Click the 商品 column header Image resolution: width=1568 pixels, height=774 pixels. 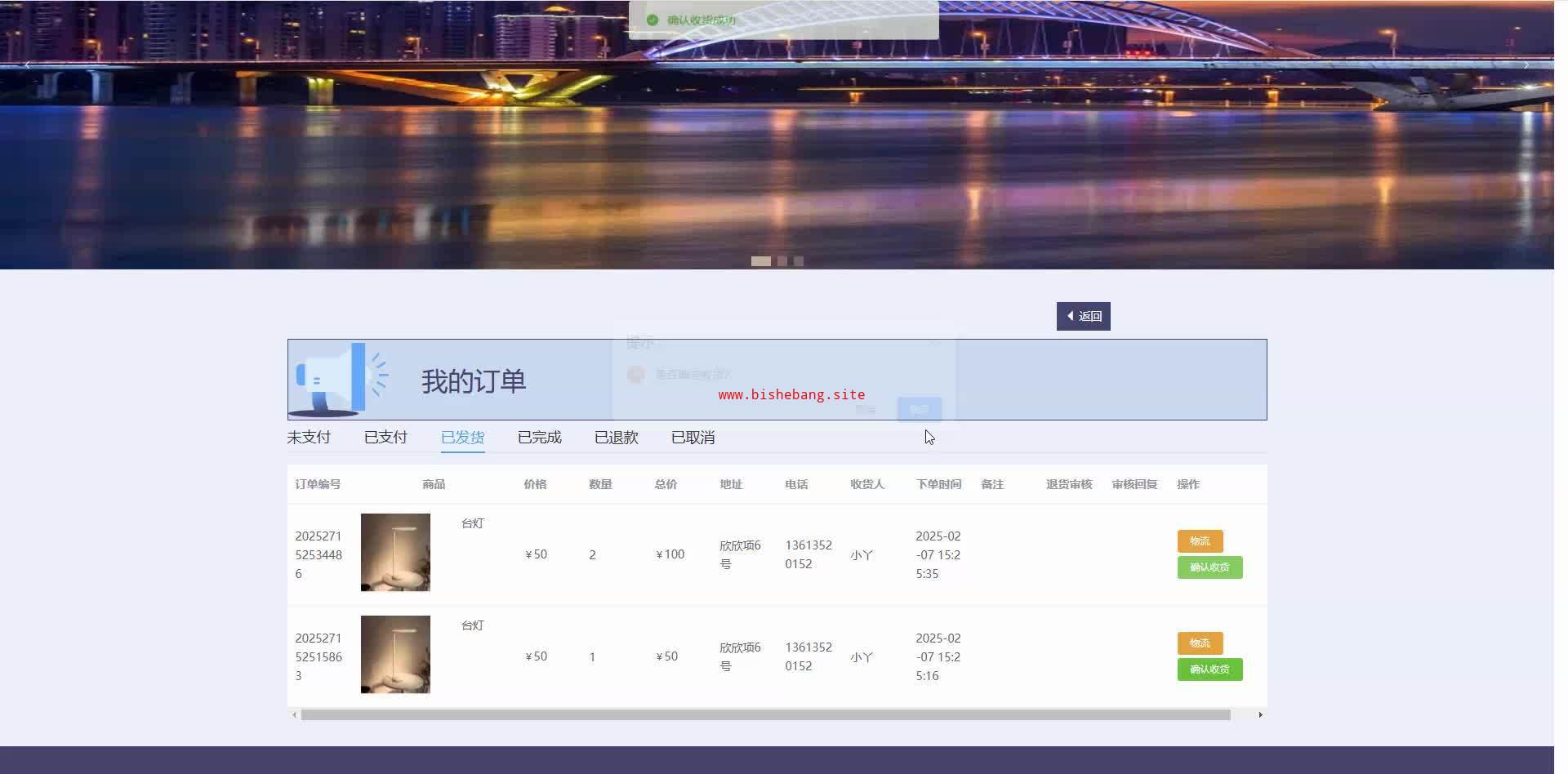[434, 484]
